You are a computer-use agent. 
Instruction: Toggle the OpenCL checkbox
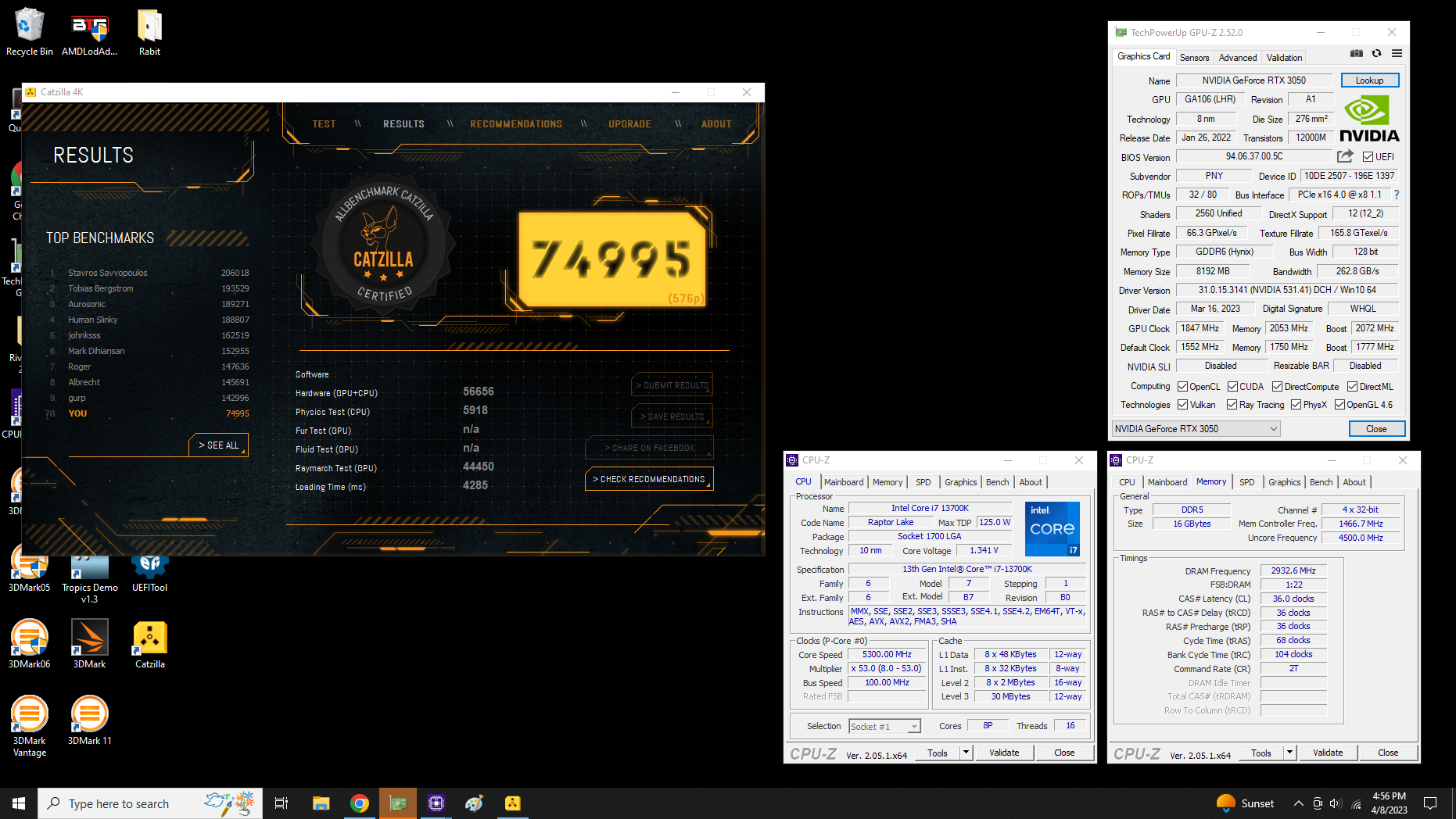pyautogui.click(x=1183, y=387)
